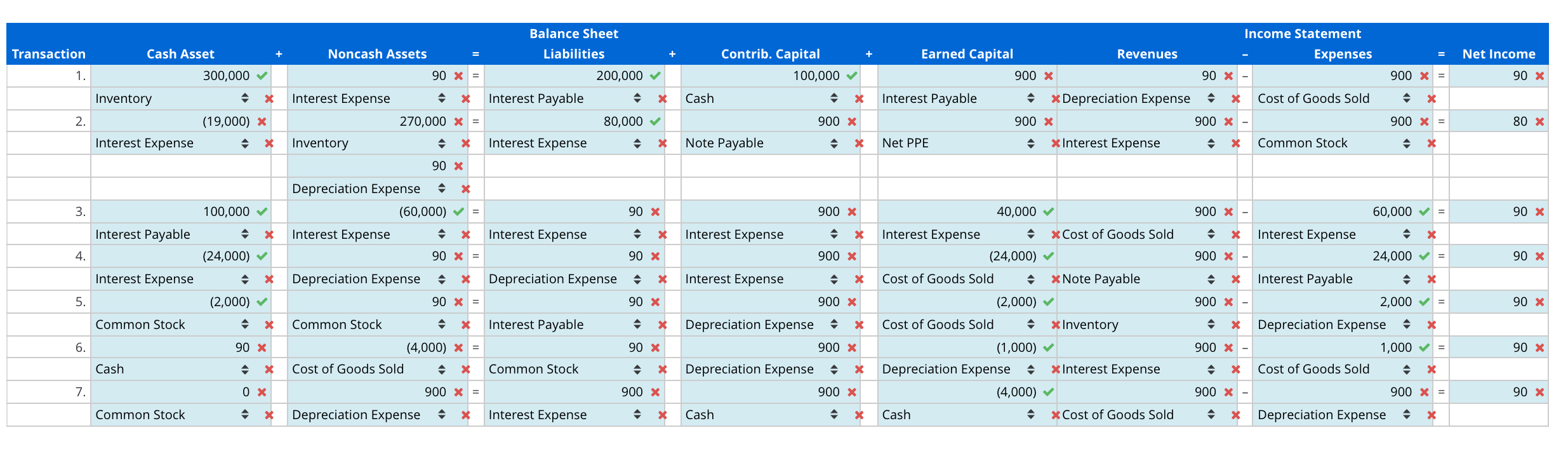Image resolution: width=1568 pixels, height=456 pixels.
Task: Open transaction 2 second Noncash dropdown showing Depreciation Expense
Action: [x=369, y=189]
